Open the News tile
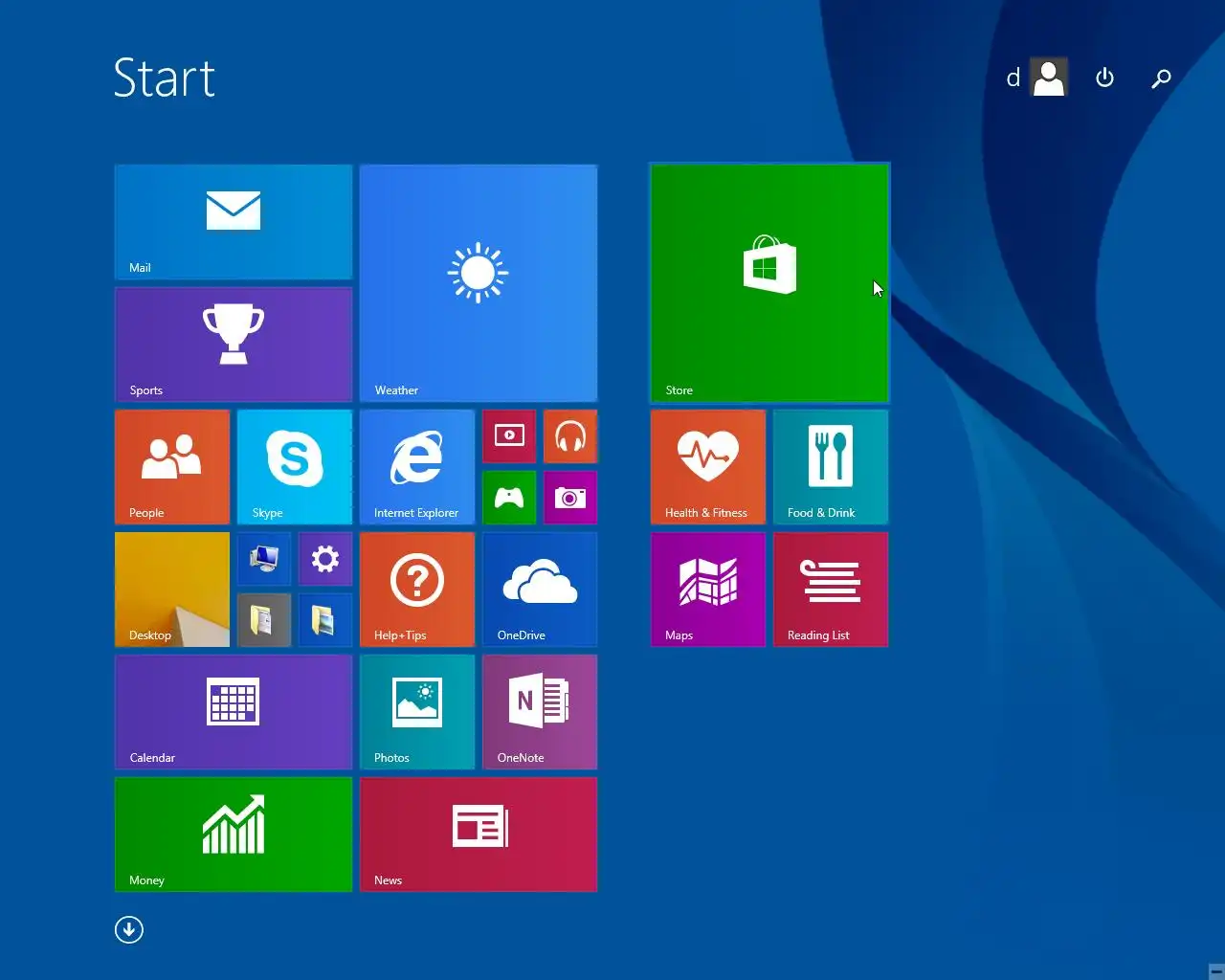Viewport: 1225px width, 980px height. coord(479,835)
